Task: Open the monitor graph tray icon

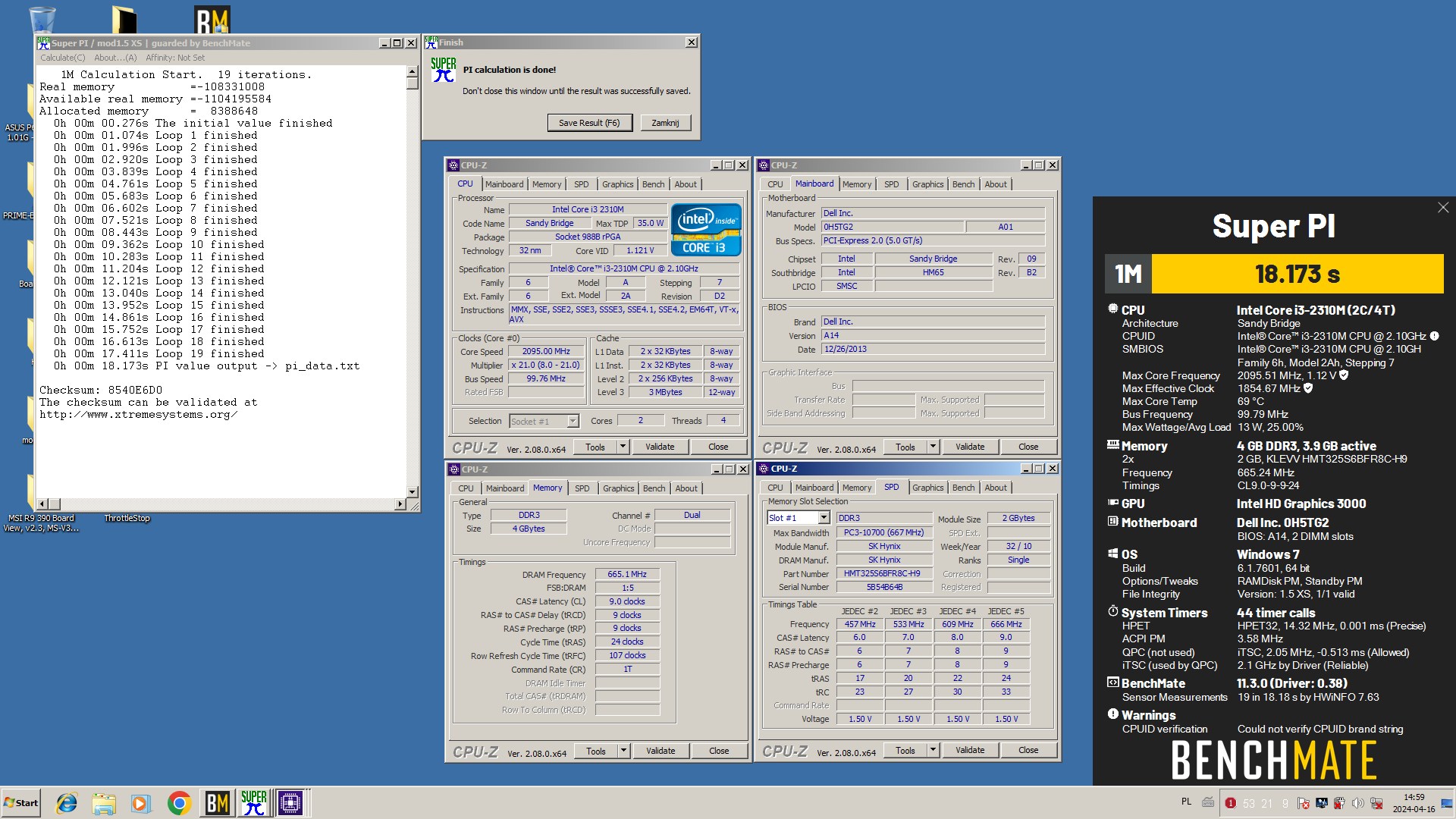Action: tap(1321, 803)
